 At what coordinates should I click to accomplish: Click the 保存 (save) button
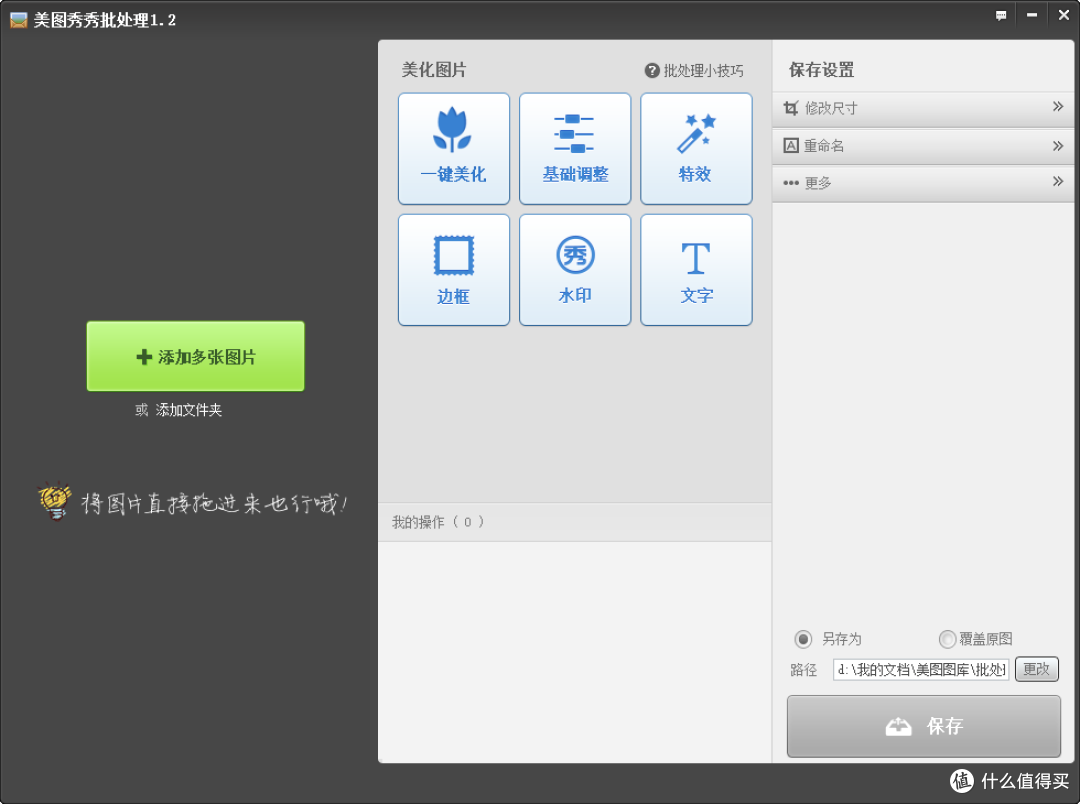coord(922,726)
